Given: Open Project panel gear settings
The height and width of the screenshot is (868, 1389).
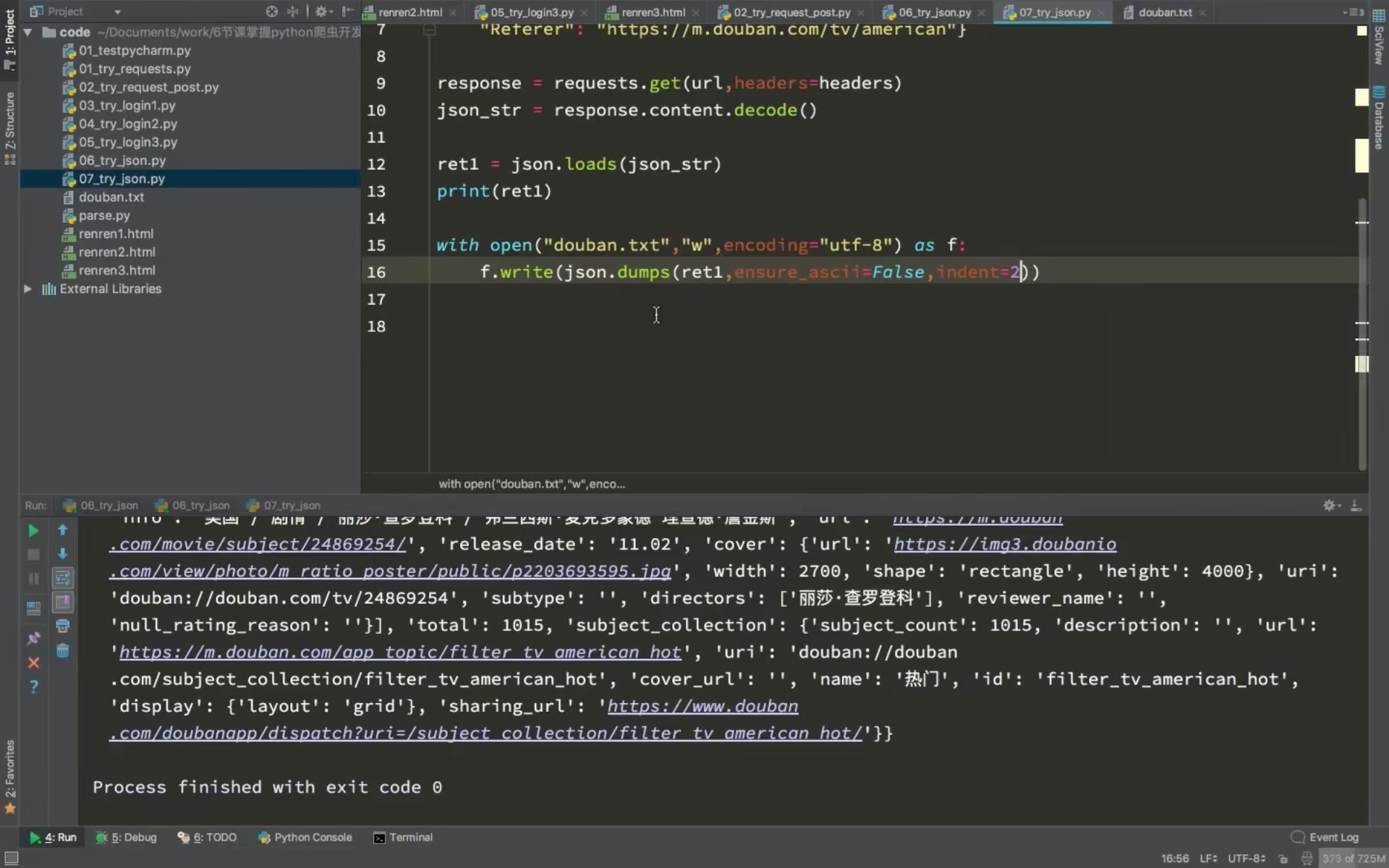Looking at the screenshot, I should tap(323, 12).
